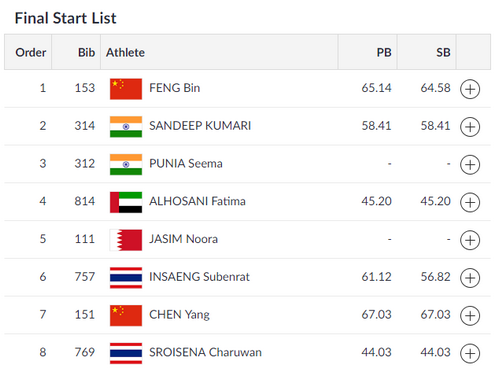Expand SROISENA Charuwan row details
This screenshot has height=380, width=498.
pos(470,353)
